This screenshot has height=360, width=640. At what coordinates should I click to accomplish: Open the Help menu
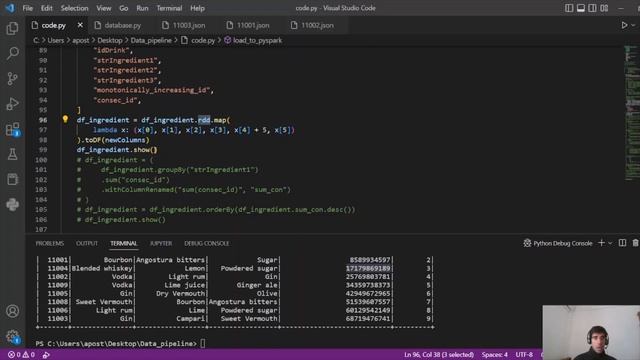tap(198, 8)
